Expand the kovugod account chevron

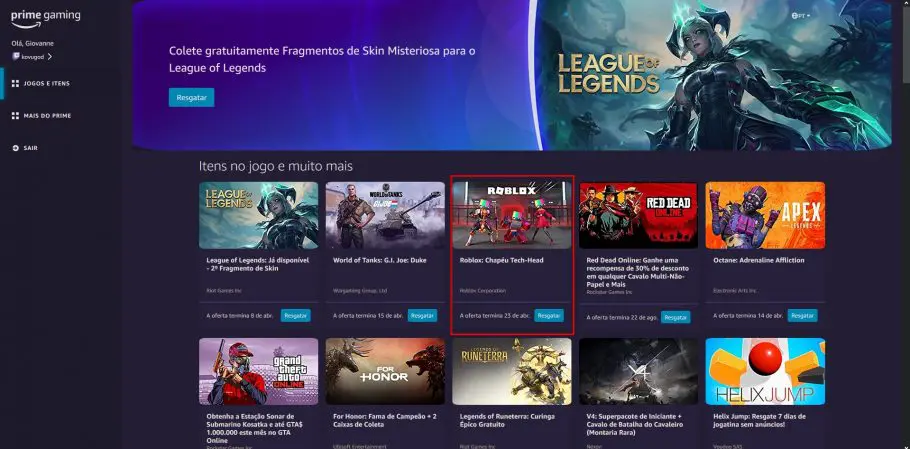point(50,57)
